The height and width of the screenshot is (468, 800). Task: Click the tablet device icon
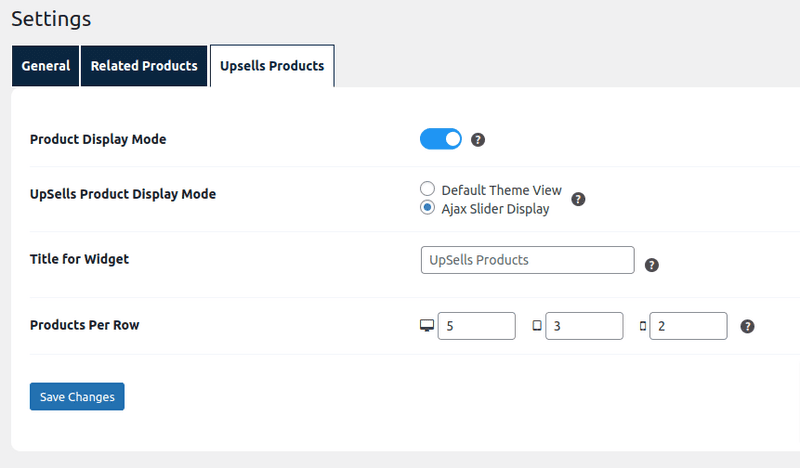[x=537, y=326]
